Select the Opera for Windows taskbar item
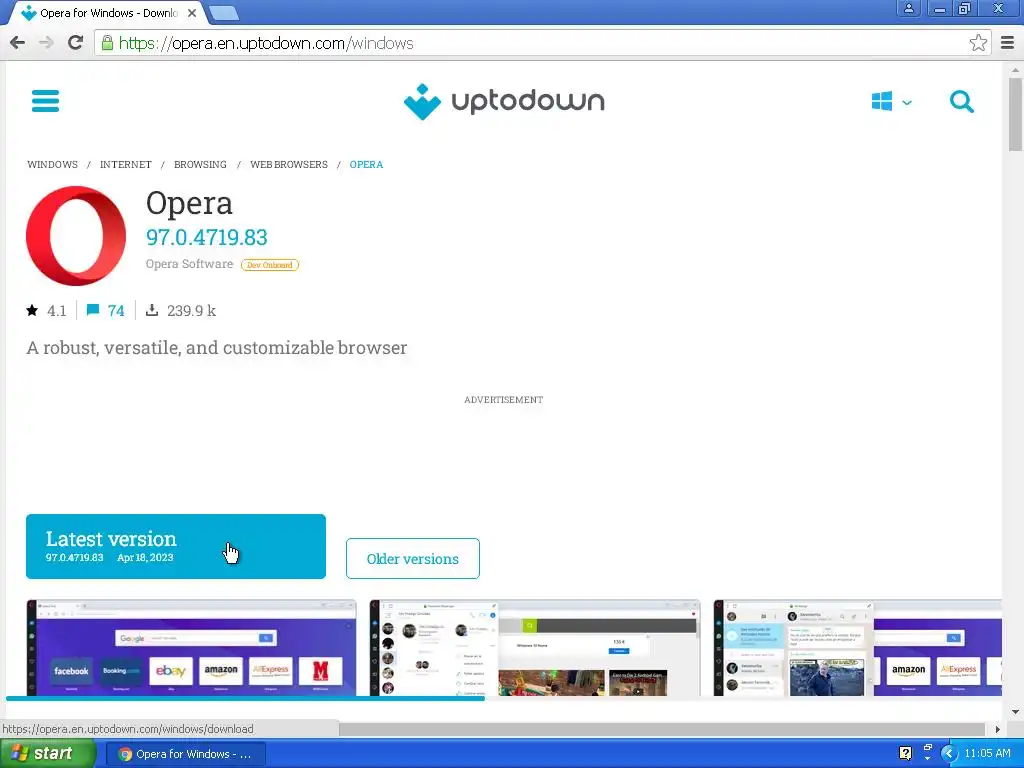Screen dimensions: 1024x768 click(185, 754)
